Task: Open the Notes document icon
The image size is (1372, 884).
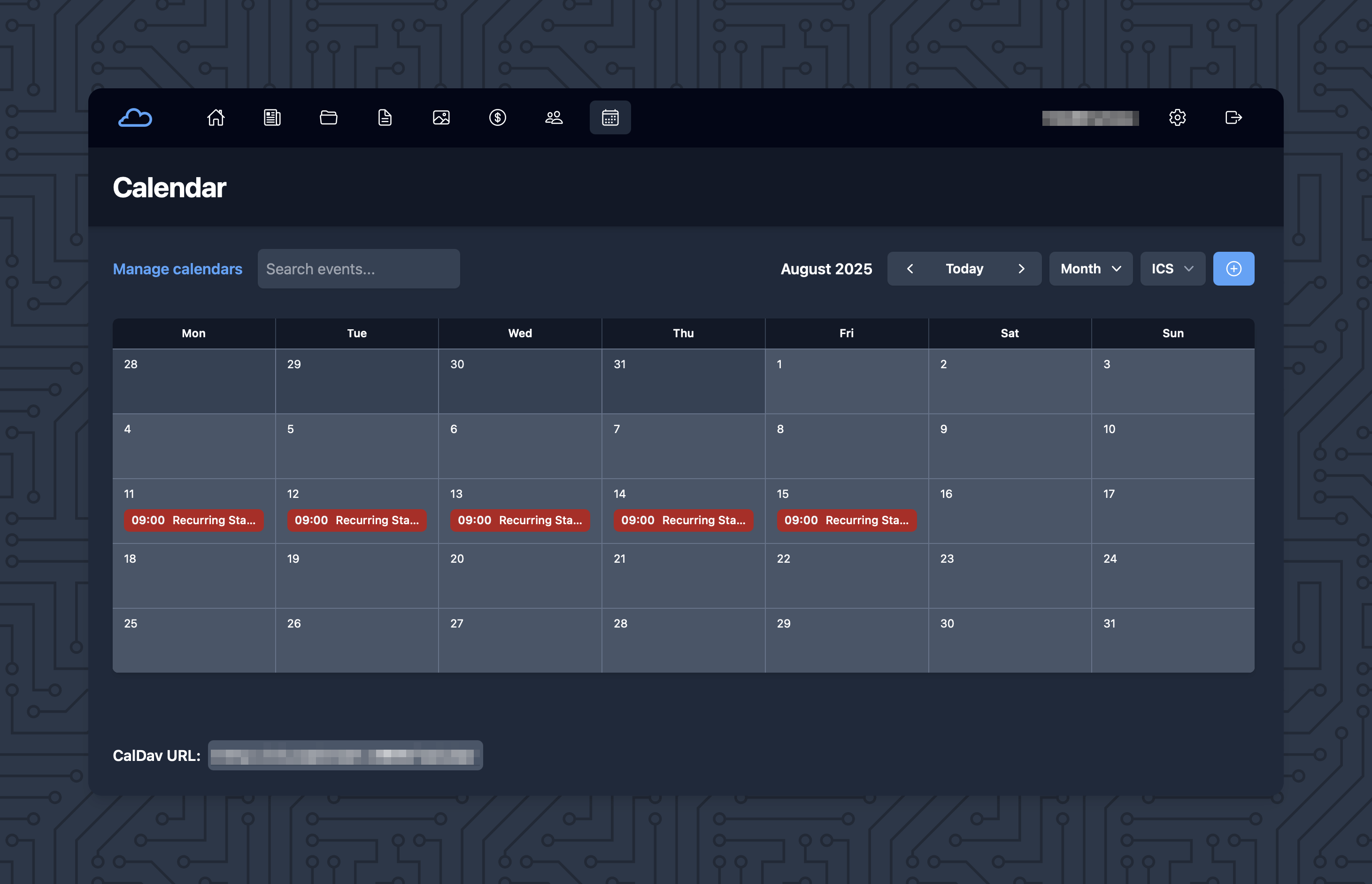Action: click(x=385, y=118)
